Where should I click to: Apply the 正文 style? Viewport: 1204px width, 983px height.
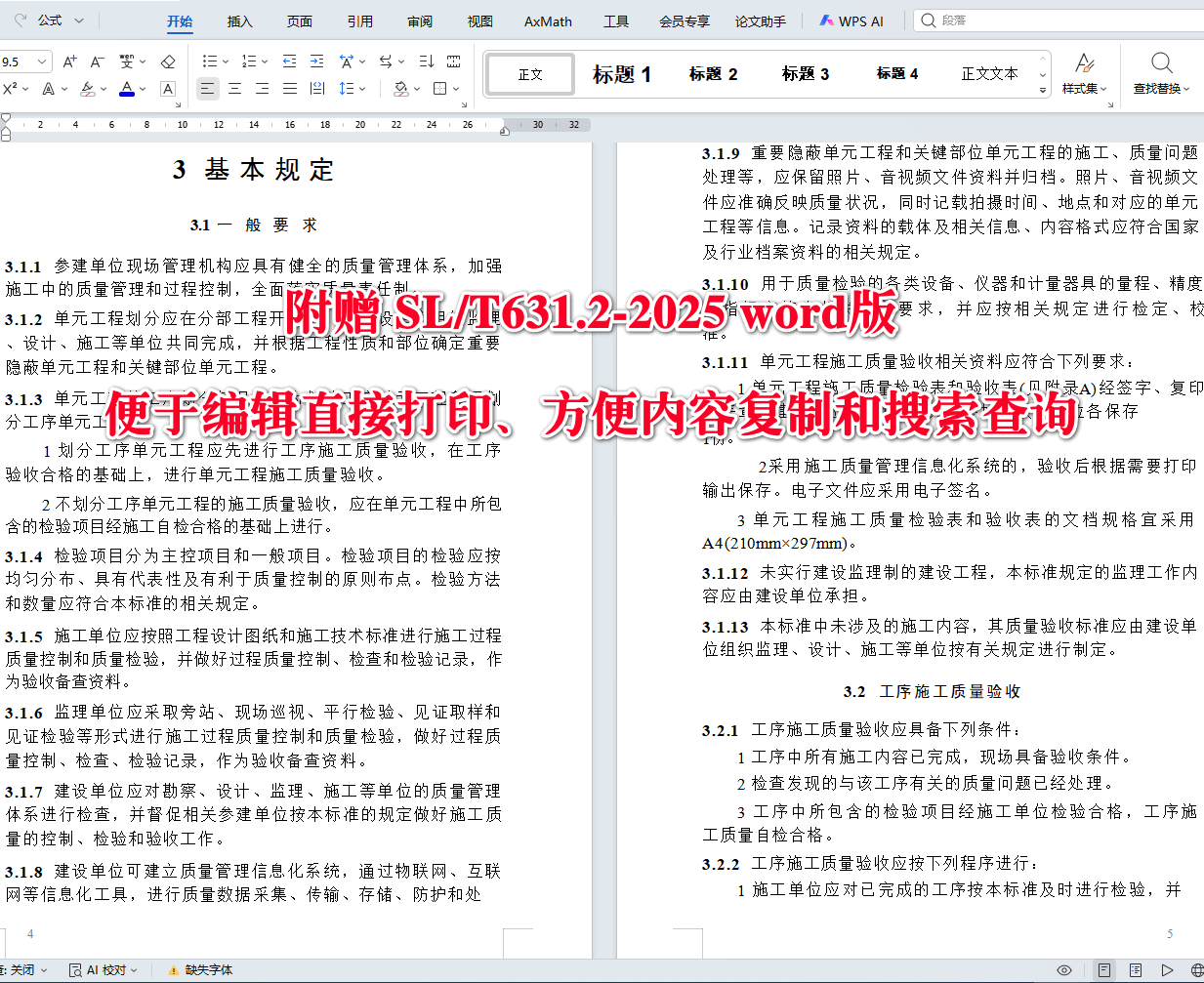pyautogui.click(x=530, y=74)
